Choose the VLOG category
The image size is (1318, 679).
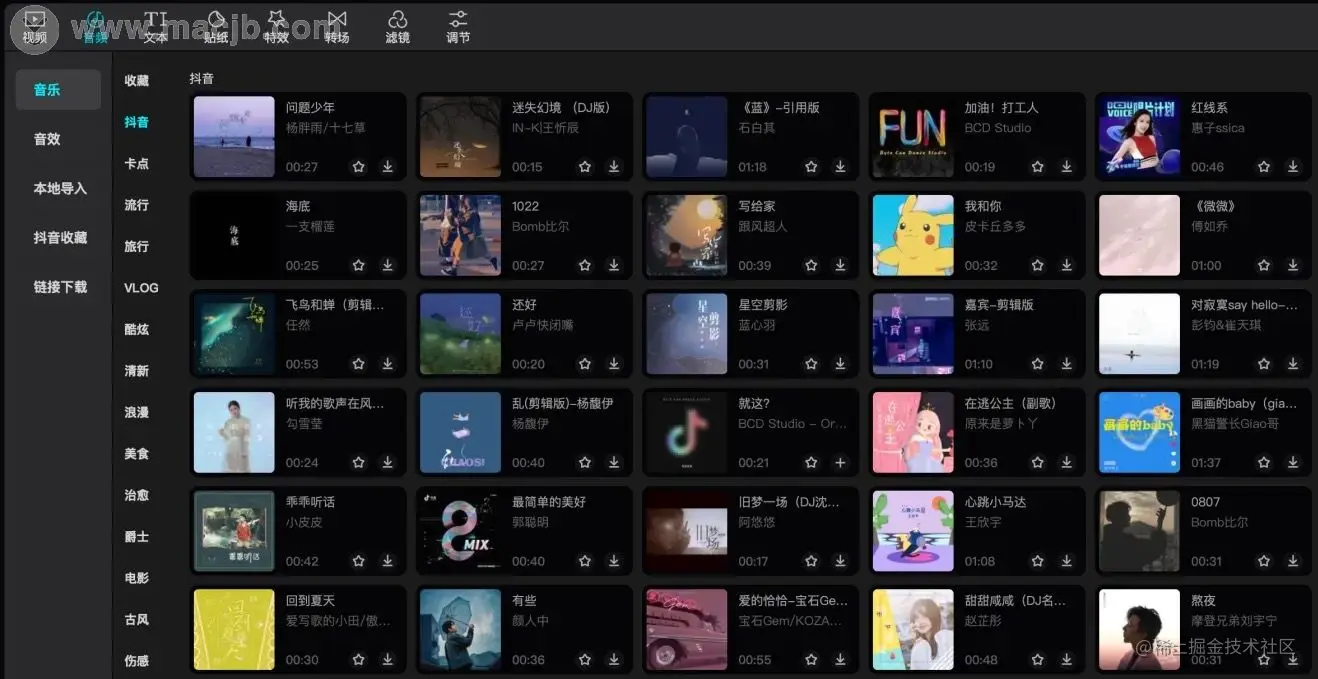[141, 287]
